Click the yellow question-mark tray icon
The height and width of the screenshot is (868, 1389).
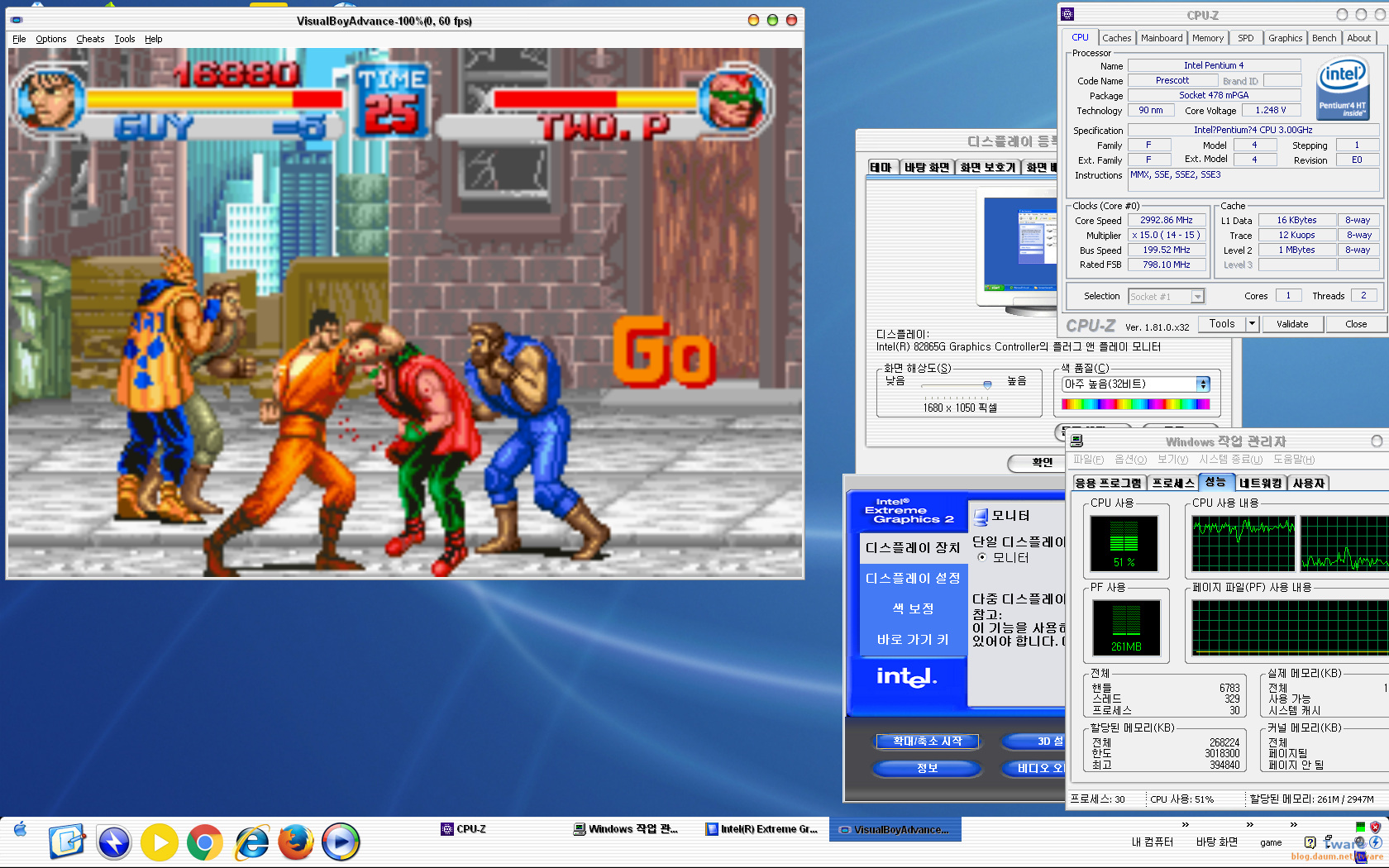[x=1310, y=842]
